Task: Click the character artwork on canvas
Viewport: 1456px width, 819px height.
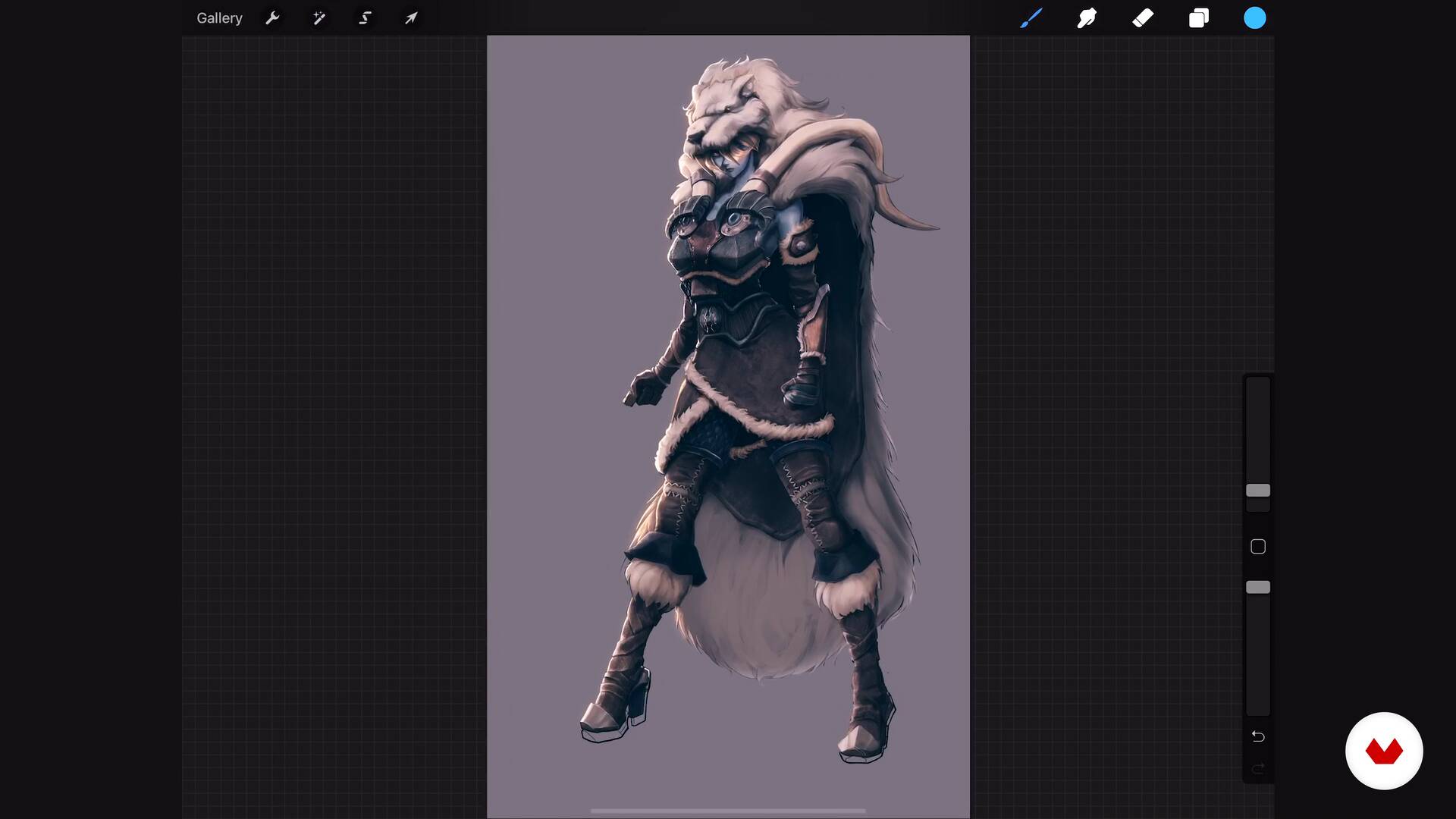Action: click(x=761, y=409)
